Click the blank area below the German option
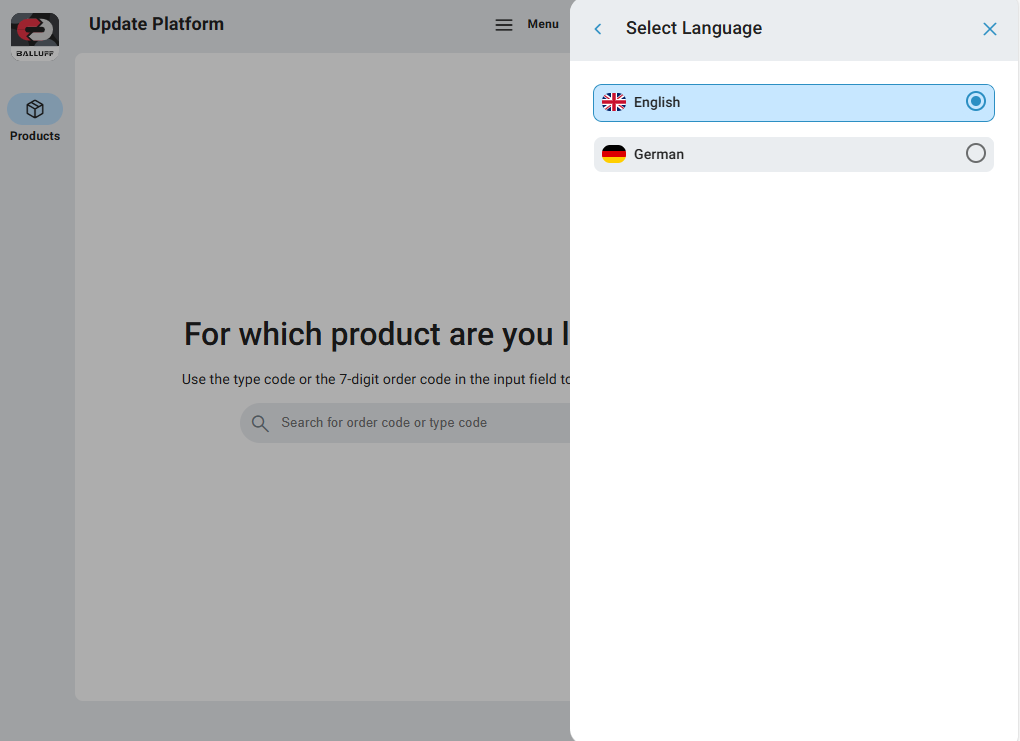 (793, 400)
